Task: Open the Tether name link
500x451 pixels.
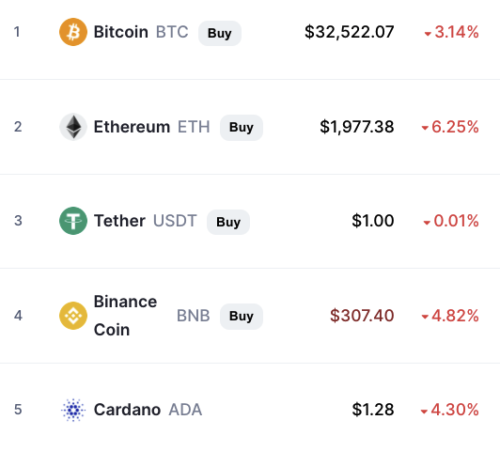Action: (120, 221)
